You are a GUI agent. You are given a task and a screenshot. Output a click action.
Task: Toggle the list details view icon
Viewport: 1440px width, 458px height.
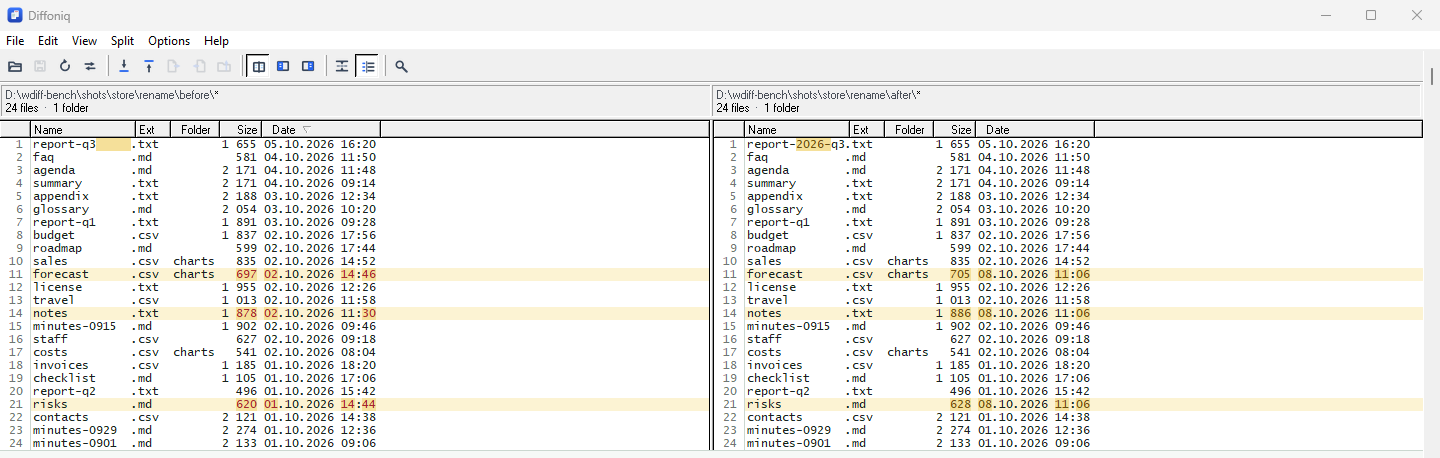point(367,66)
